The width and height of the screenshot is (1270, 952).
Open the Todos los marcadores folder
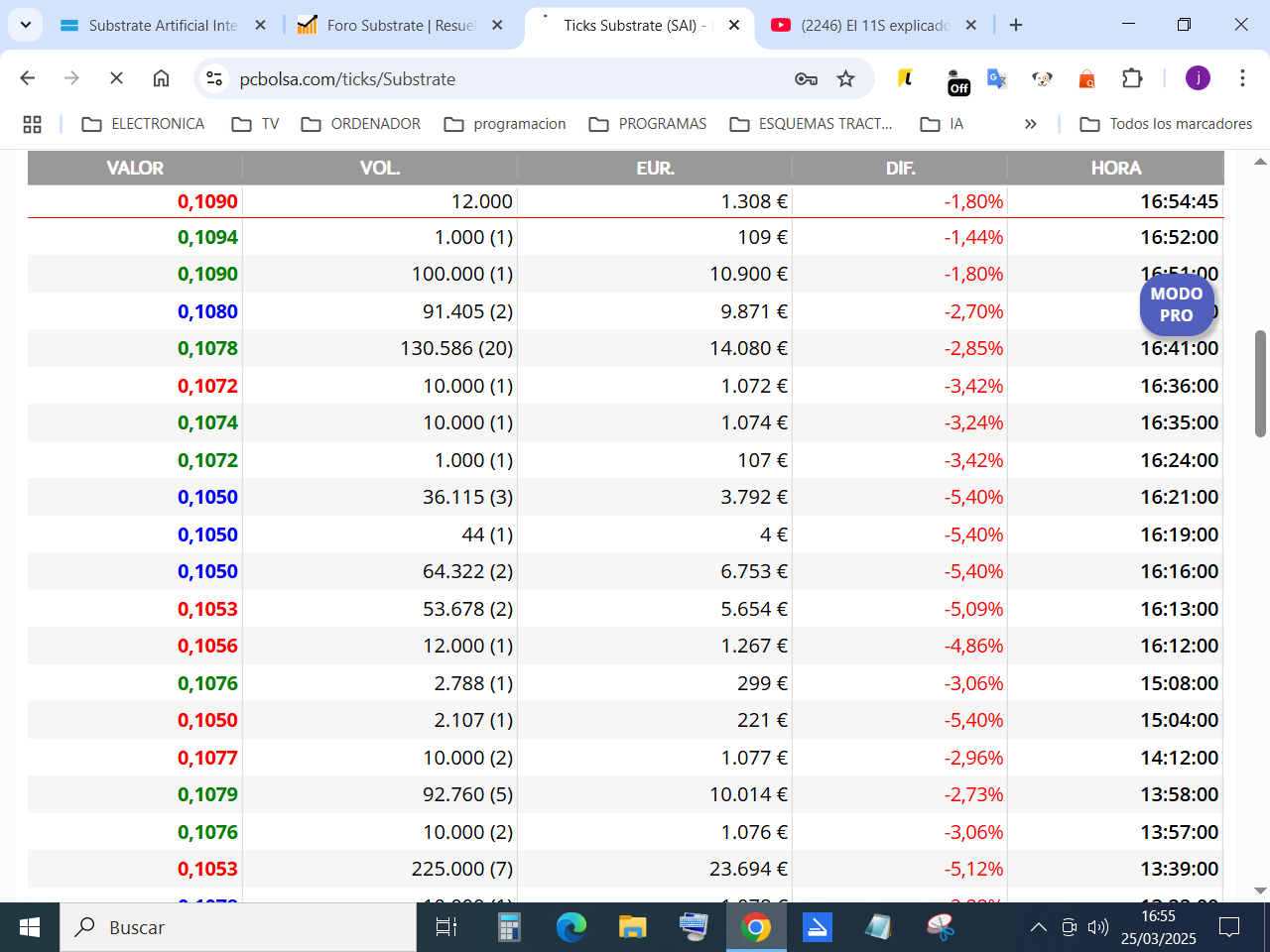tap(1166, 124)
